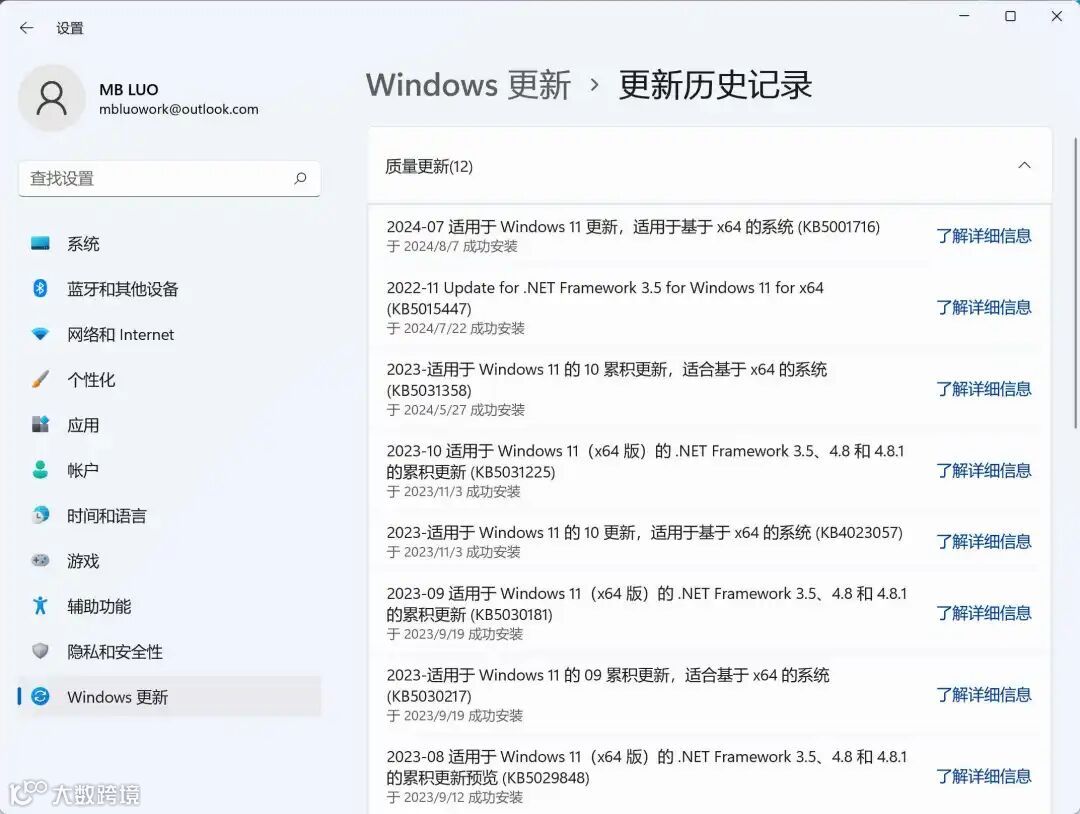Select 应用 in the sidebar
Image resolution: width=1080 pixels, height=814 pixels.
pyautogui.click(x=169, y=425)
